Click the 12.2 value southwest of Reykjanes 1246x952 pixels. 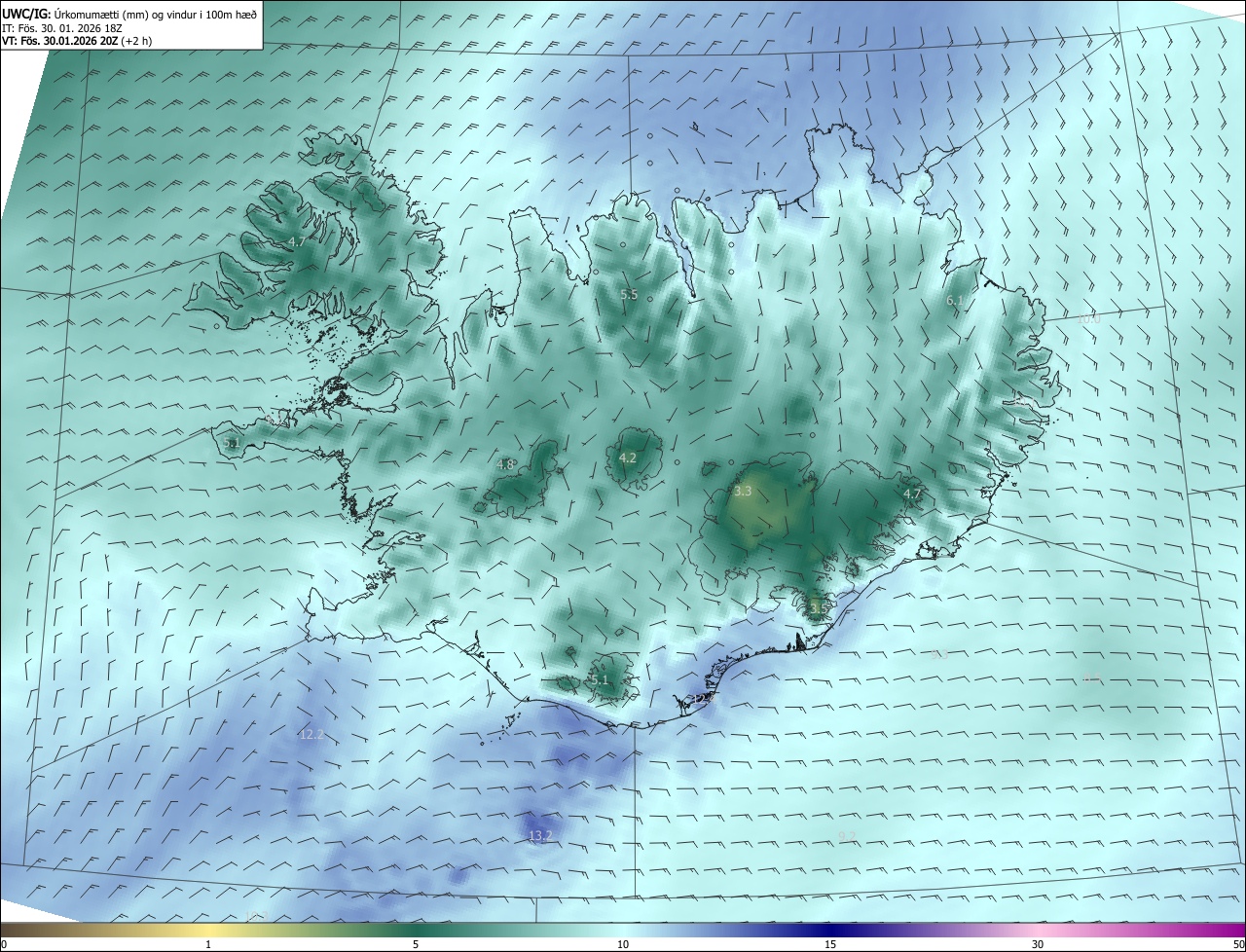click(x=311, y=734)
